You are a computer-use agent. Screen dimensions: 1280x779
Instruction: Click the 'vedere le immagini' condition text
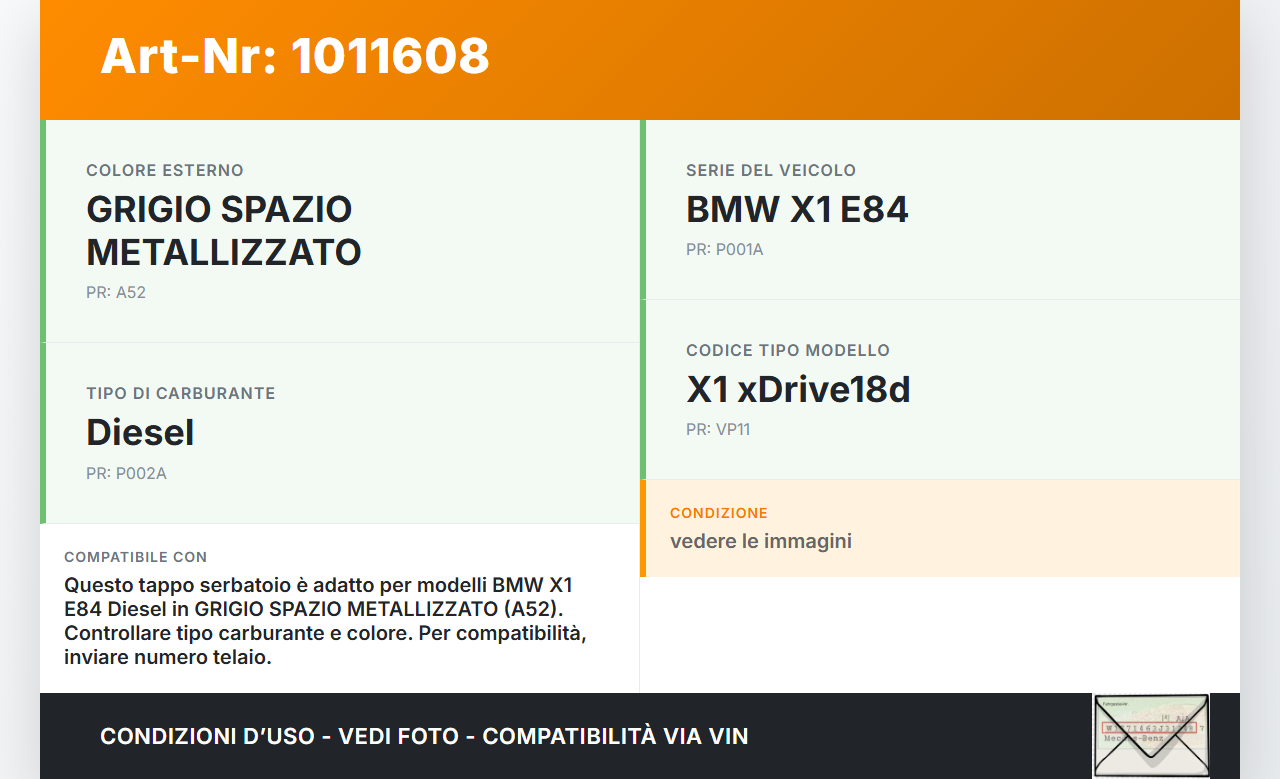point(761,542)
